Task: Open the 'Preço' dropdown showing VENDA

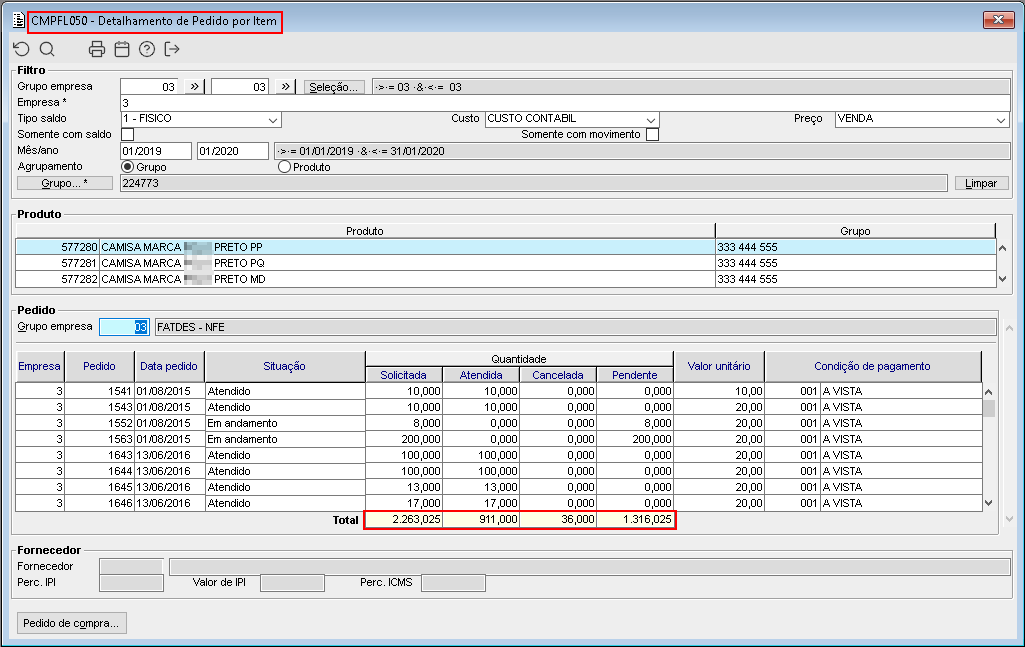Action: (x=1000, y=119)
